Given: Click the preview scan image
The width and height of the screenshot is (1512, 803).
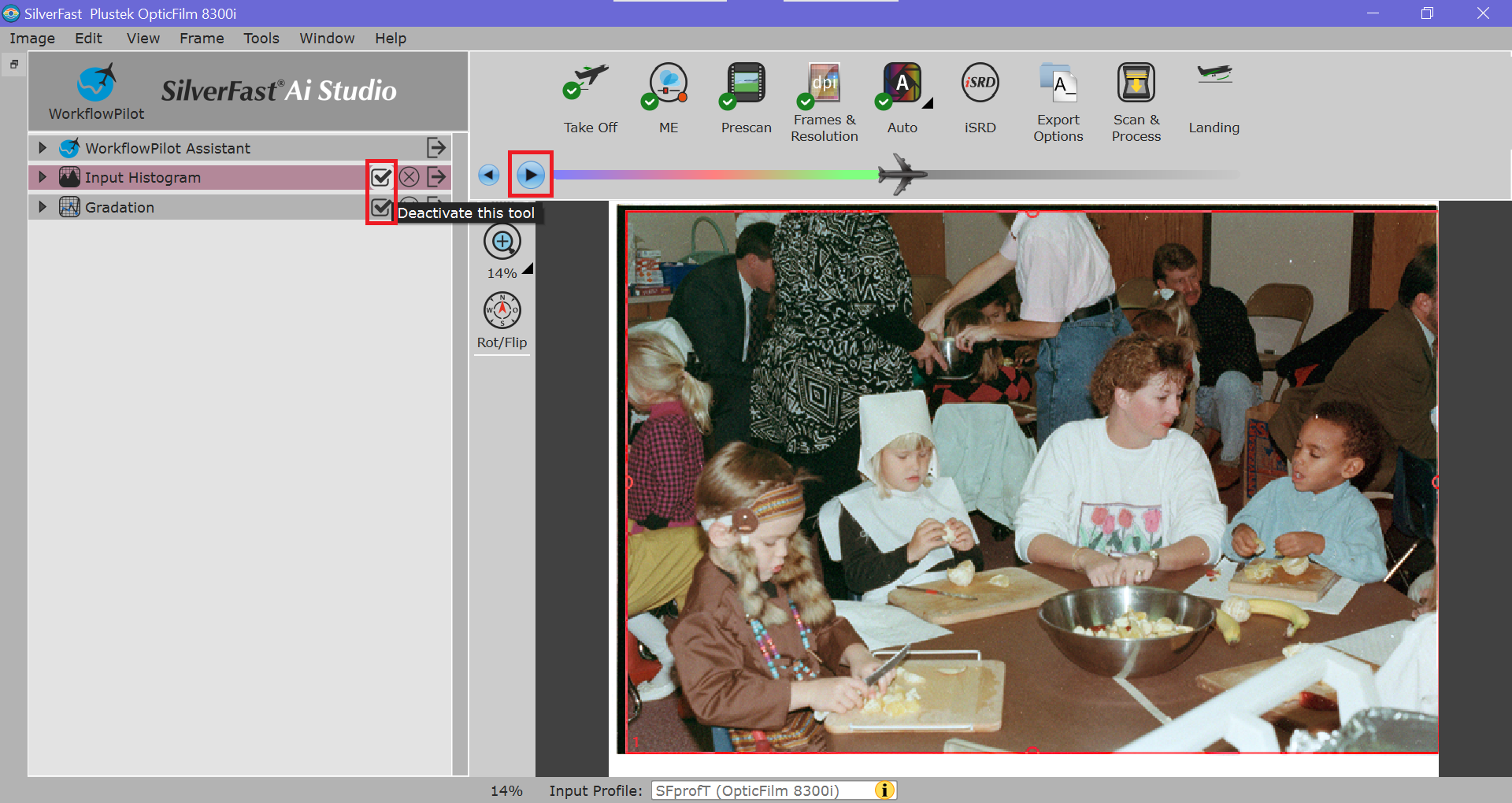Looking at the screenshot, I should [1032, 482].
